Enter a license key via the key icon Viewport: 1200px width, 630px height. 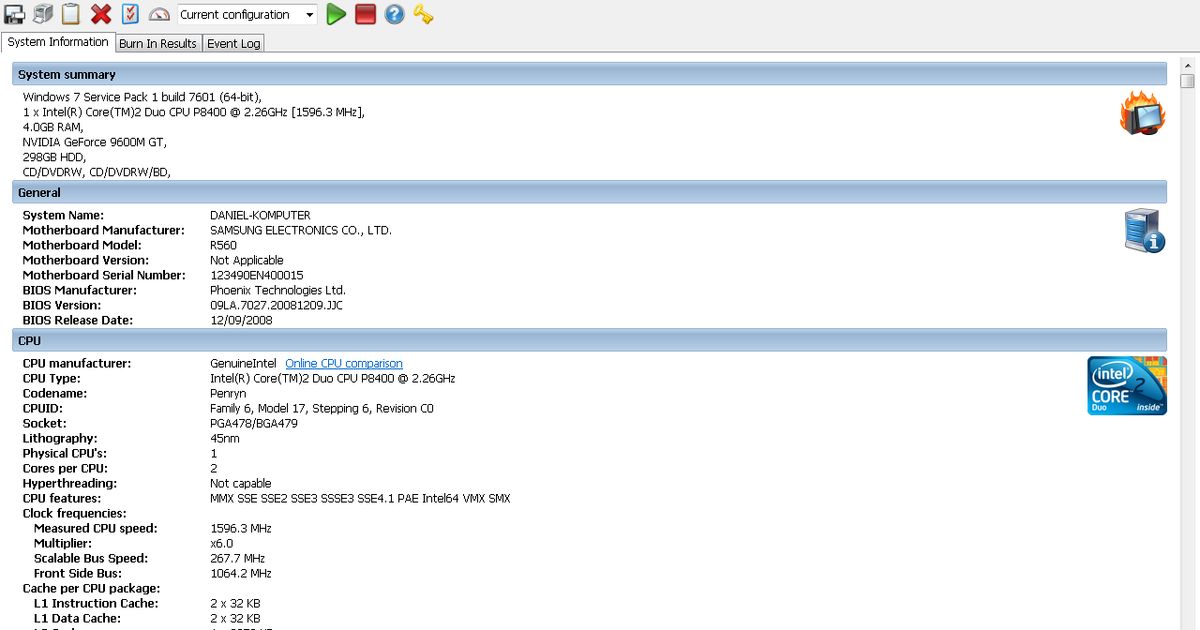(x=423, y=14)
